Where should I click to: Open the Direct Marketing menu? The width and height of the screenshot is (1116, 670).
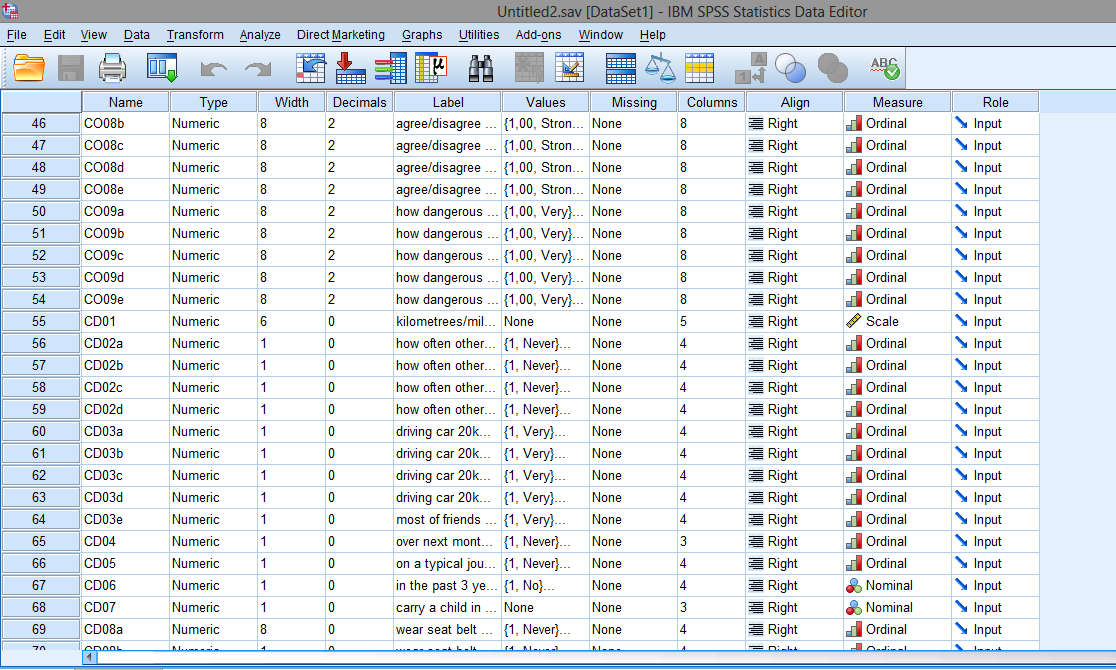340,35
